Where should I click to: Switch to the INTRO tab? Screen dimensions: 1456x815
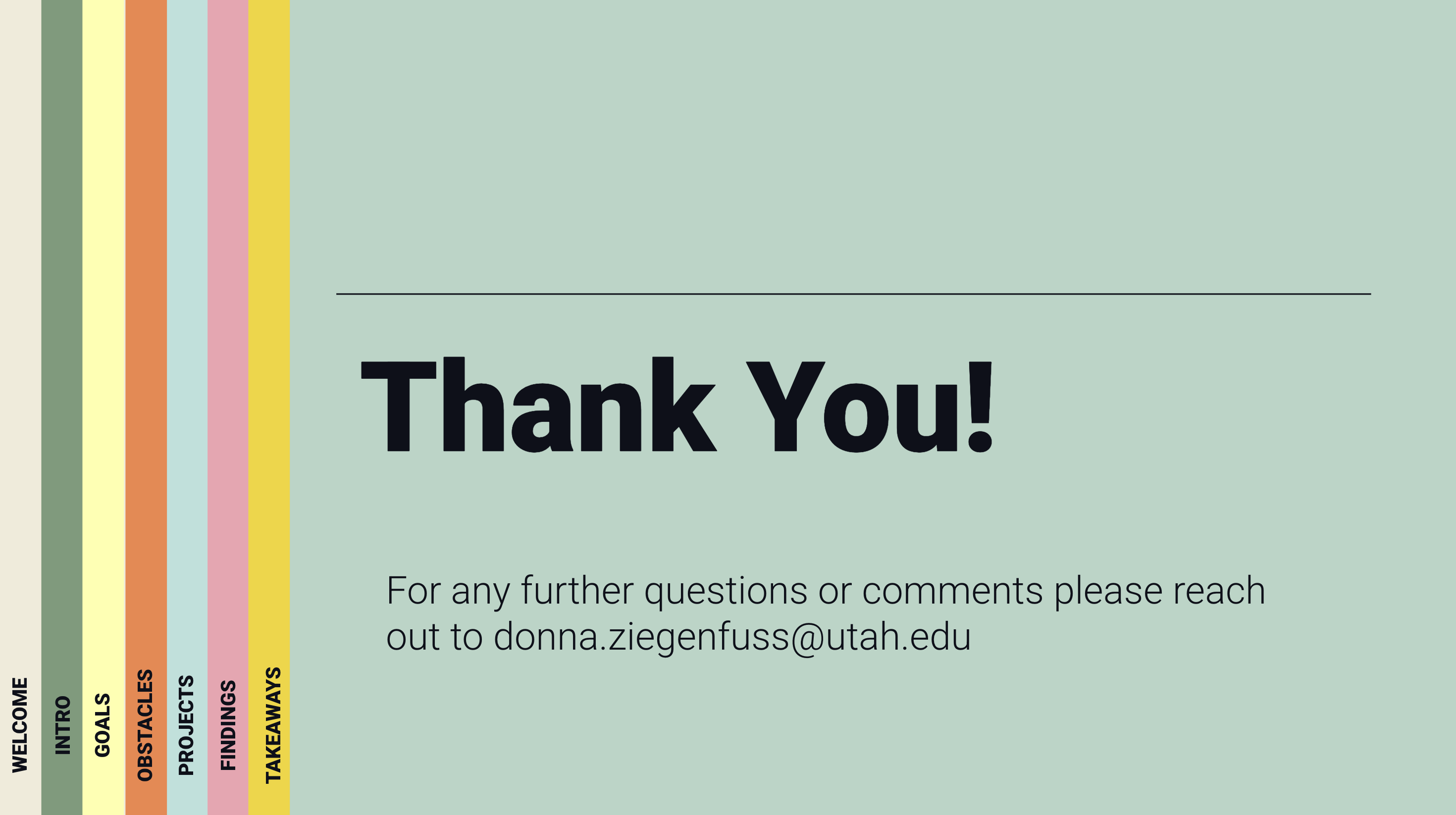tap(62, 725)
